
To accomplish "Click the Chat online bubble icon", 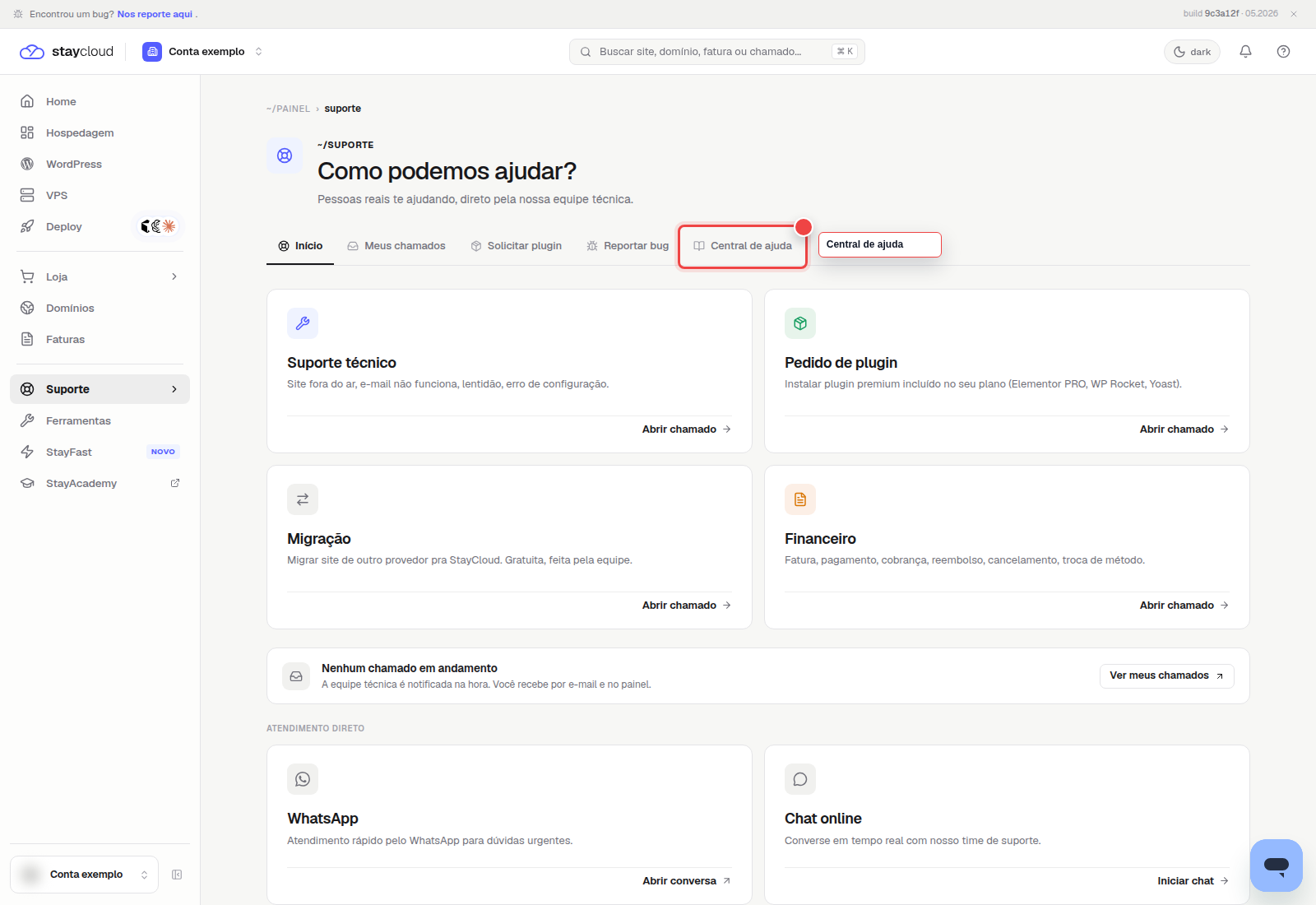I will click(x=800, y=779).
